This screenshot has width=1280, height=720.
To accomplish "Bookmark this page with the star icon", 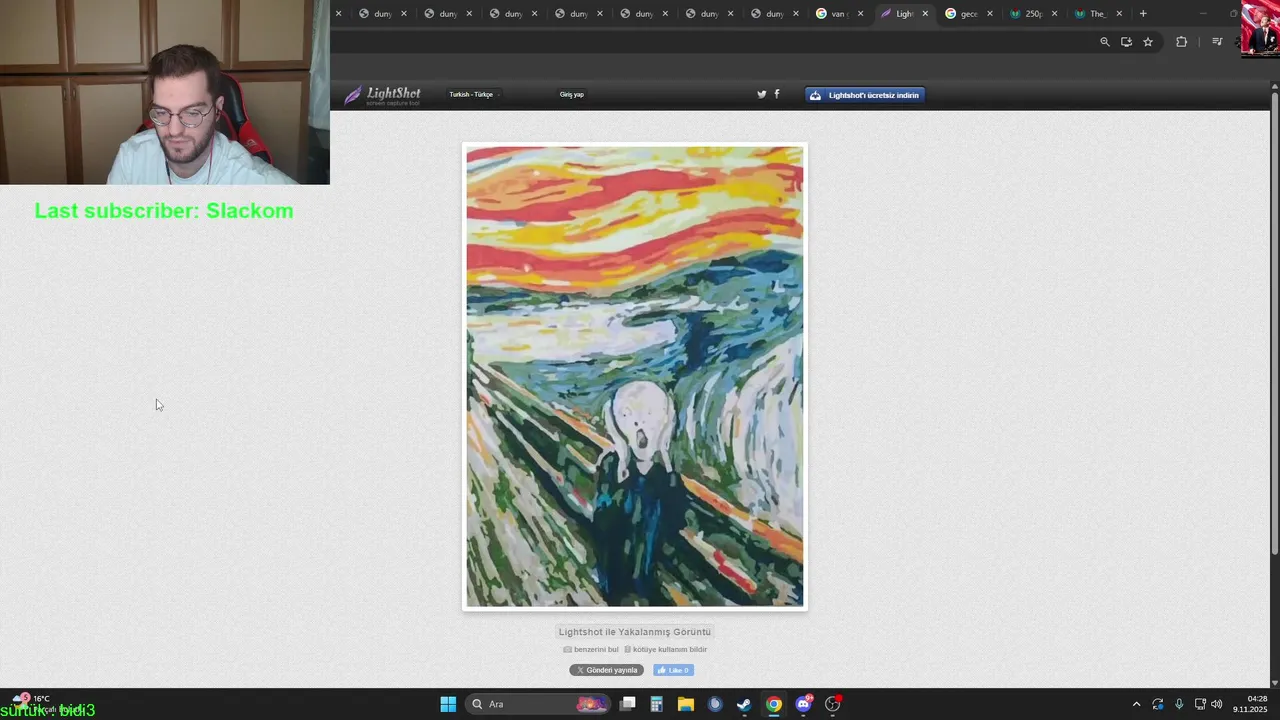I will [1148, 42].
